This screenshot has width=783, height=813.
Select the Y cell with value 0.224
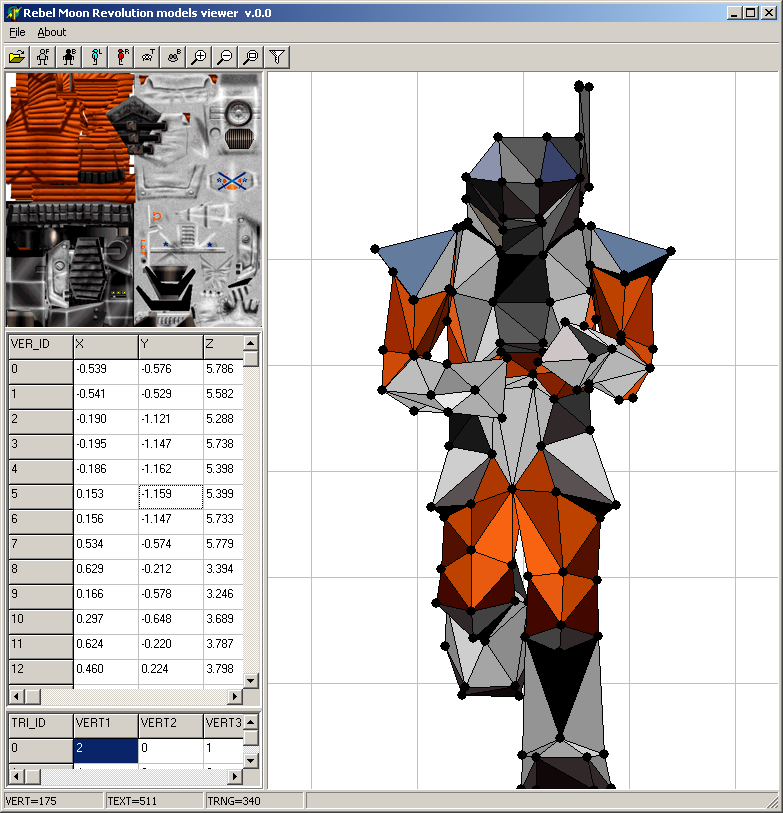[x=171, y=672]
